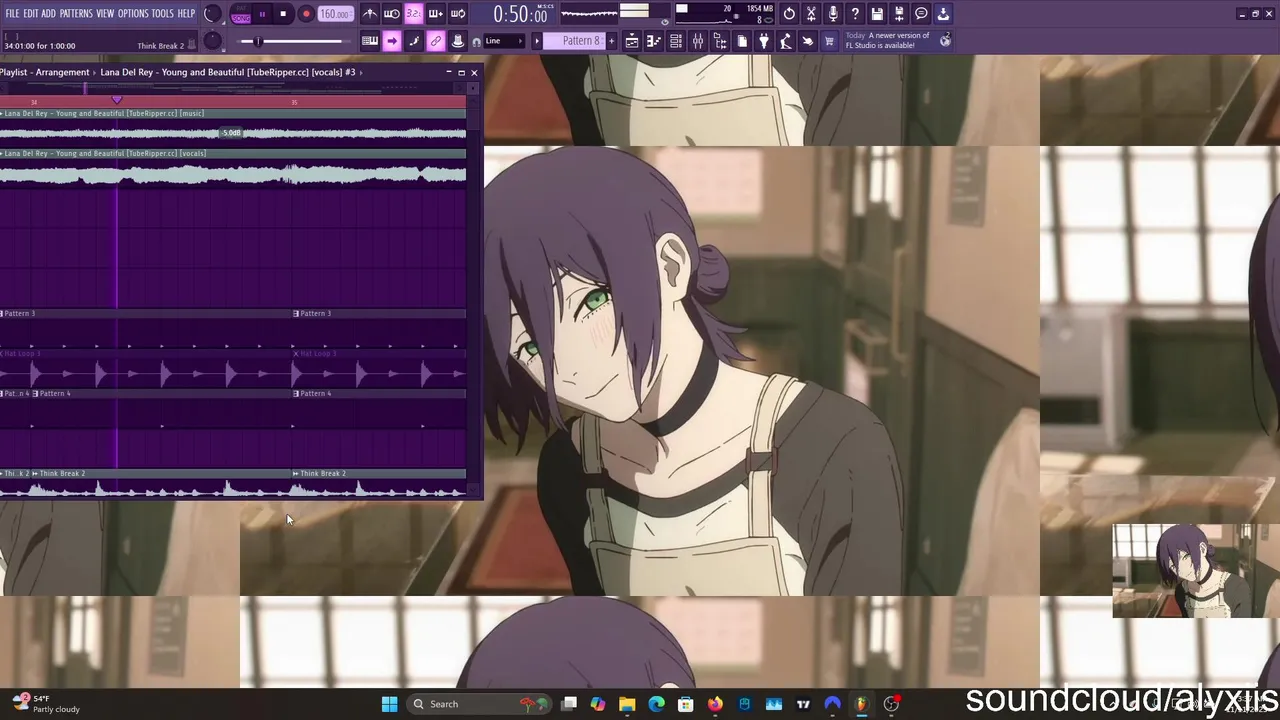Save project with floppy disk icon
The width and height of the screenshot is (1280, 720).
[877, 14]
